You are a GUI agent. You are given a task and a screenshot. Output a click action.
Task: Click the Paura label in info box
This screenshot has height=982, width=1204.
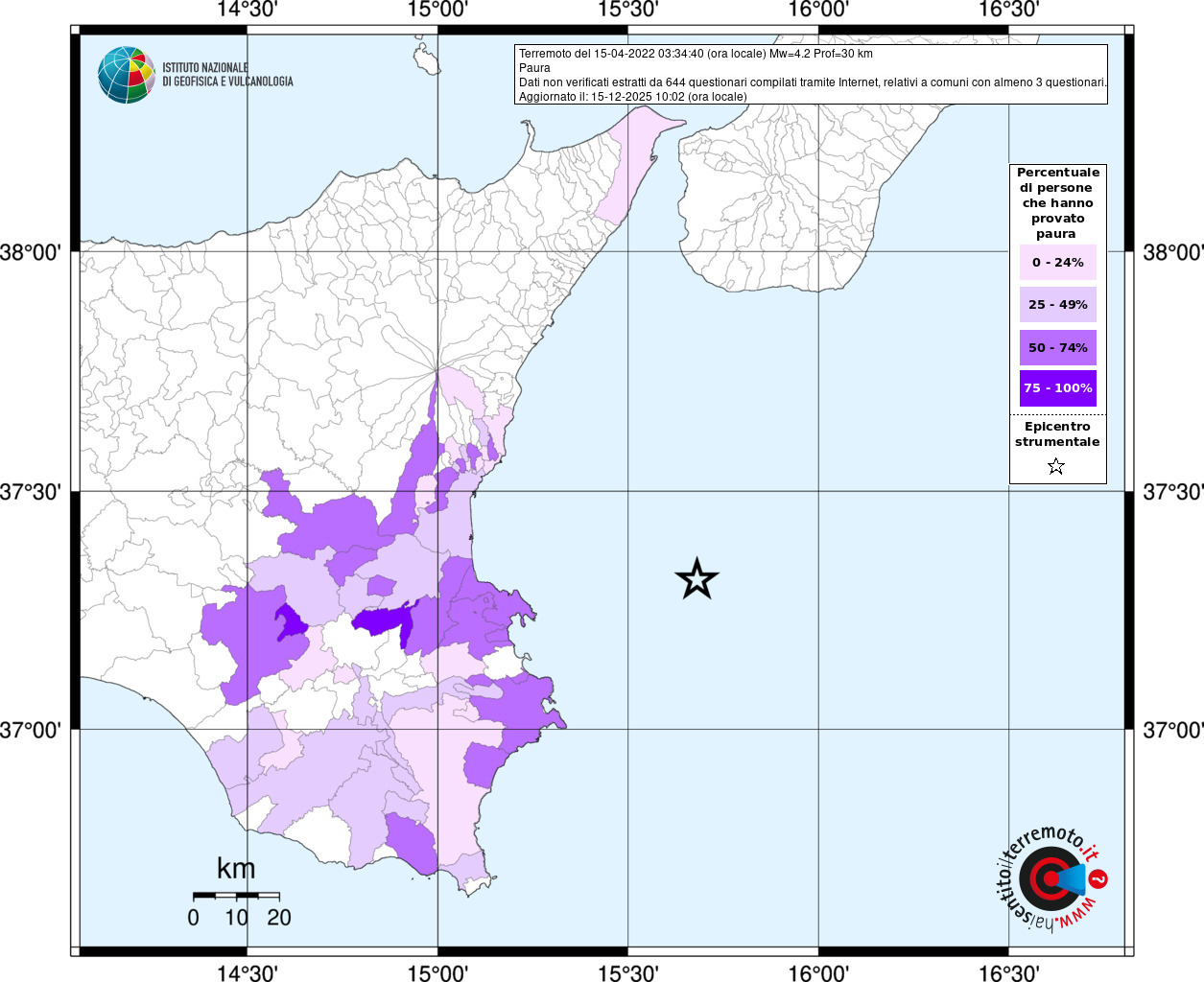[534, 68]
